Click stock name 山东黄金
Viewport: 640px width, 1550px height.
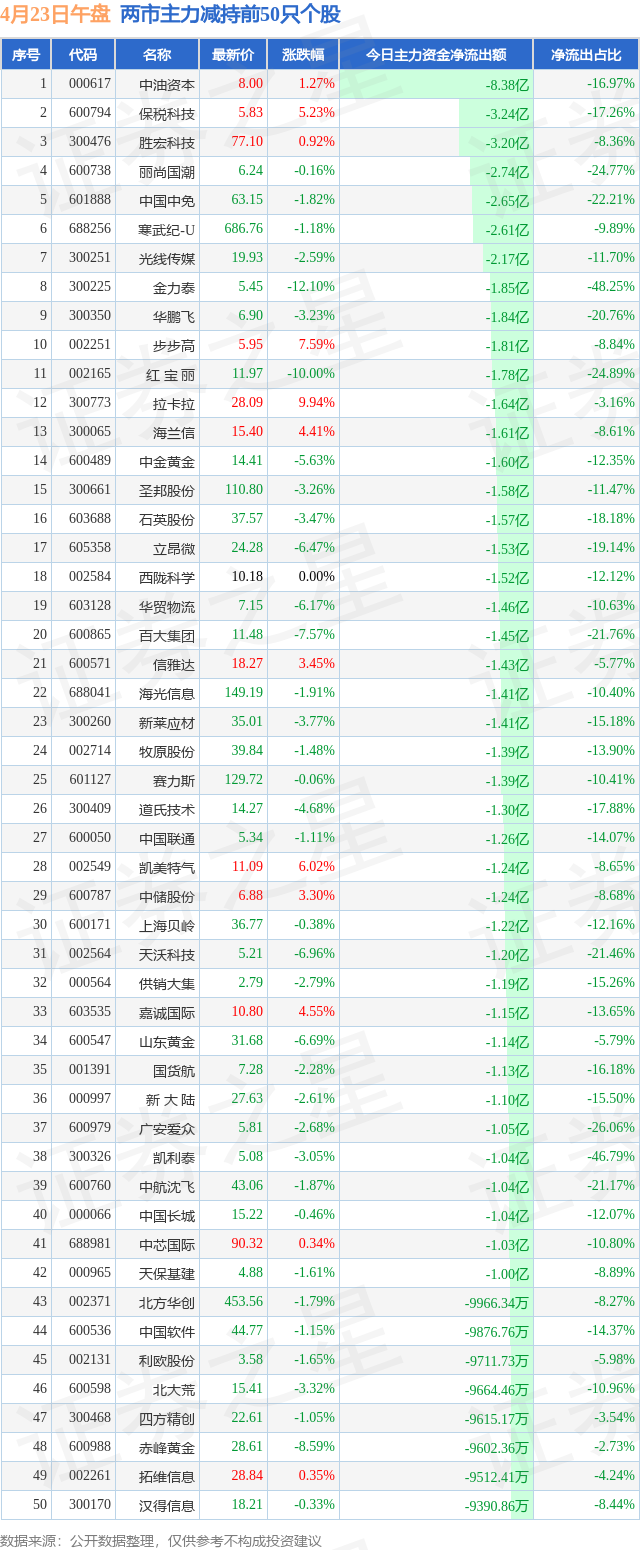point(167,1041)
